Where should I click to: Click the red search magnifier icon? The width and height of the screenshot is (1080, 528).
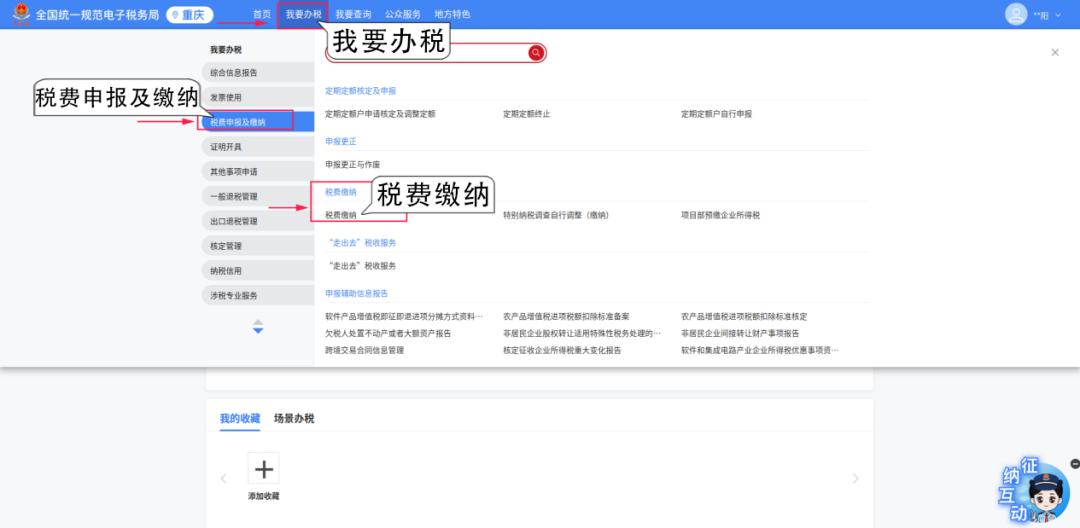tap(536, 53)
